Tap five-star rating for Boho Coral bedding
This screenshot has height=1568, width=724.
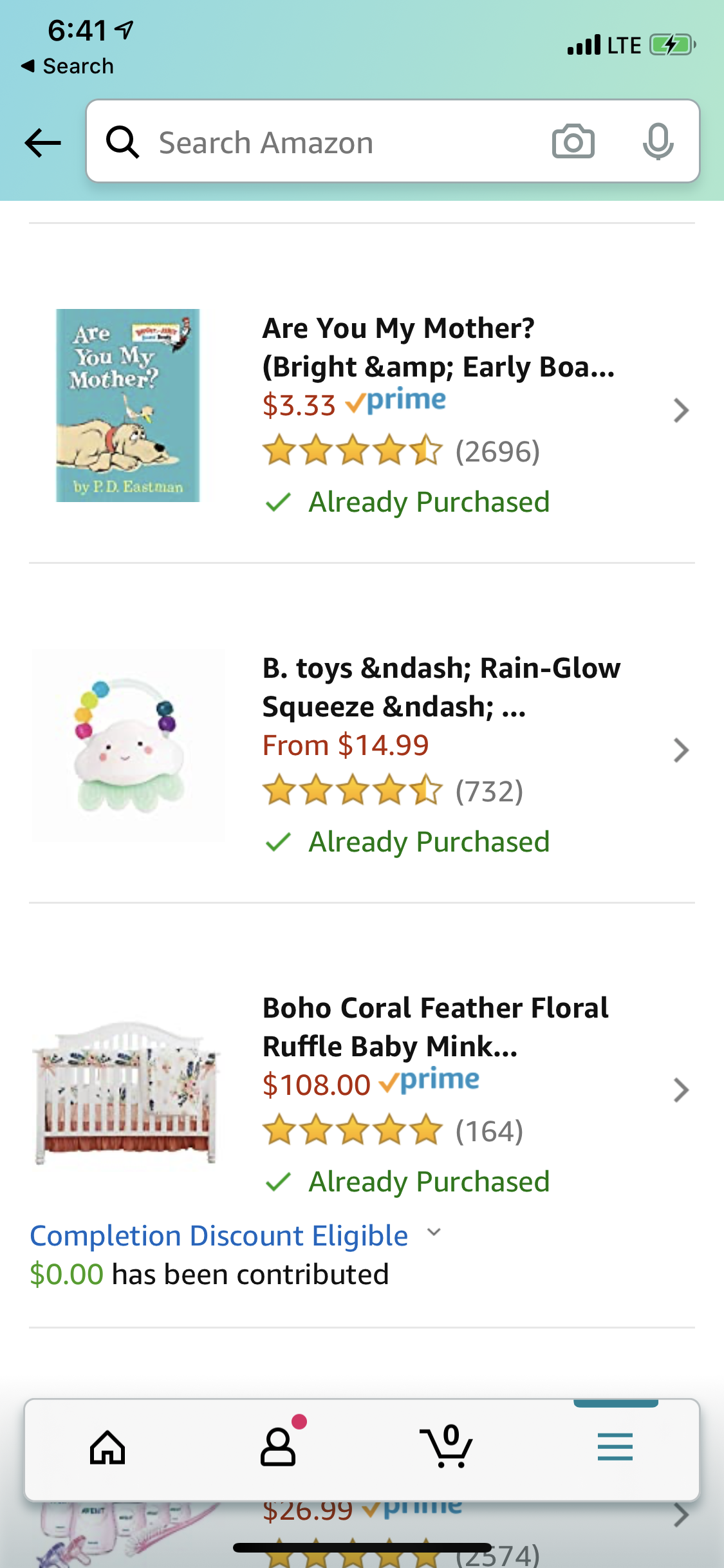(x=353, y=1131)
